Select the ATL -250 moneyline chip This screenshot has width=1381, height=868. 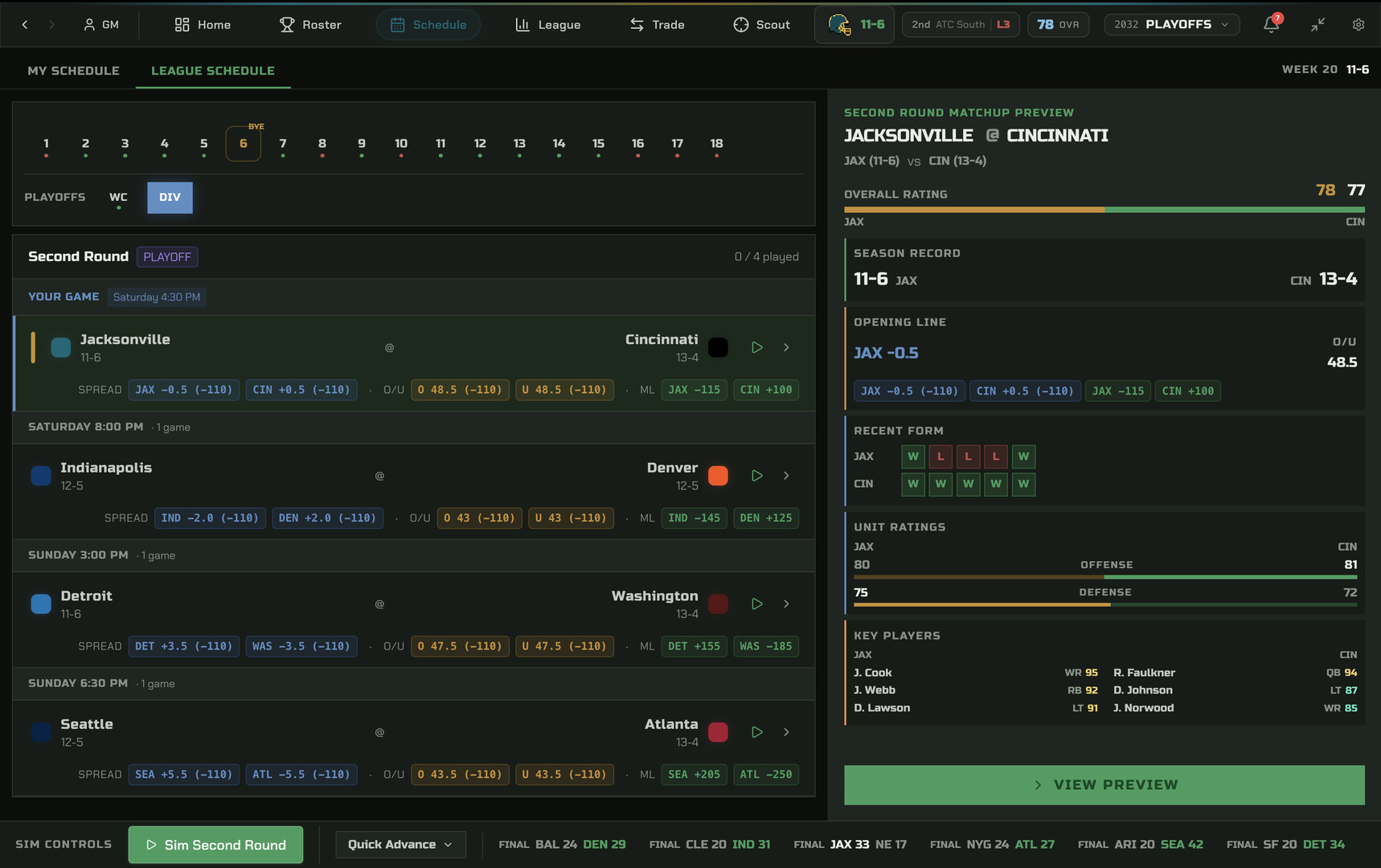tap(765, 775)
